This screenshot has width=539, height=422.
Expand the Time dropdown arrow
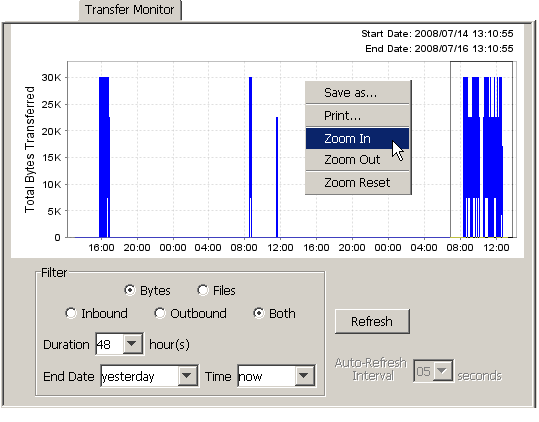pyautogui.click(x=304, y=376)
